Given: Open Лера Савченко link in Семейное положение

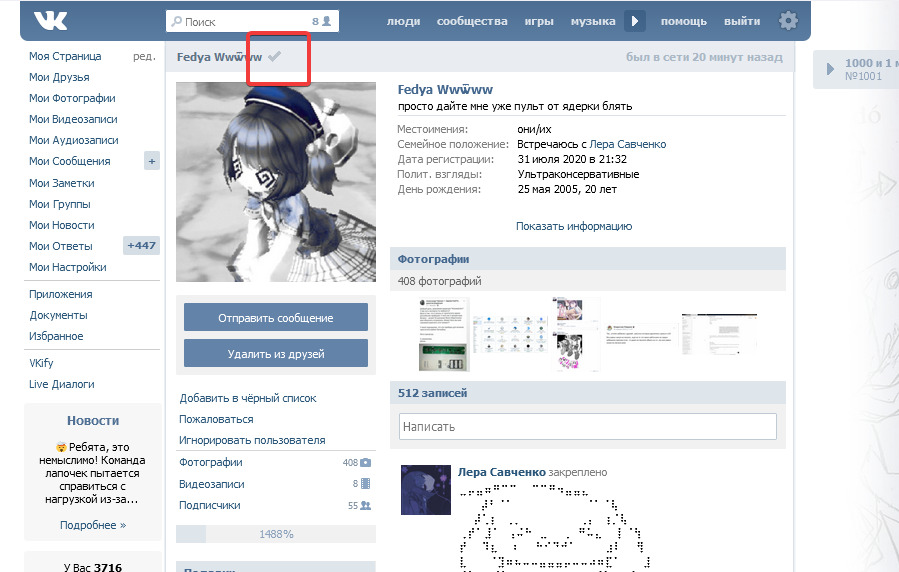Looking at the screenshot, I should pyautogui.click(x=628, y=144).
